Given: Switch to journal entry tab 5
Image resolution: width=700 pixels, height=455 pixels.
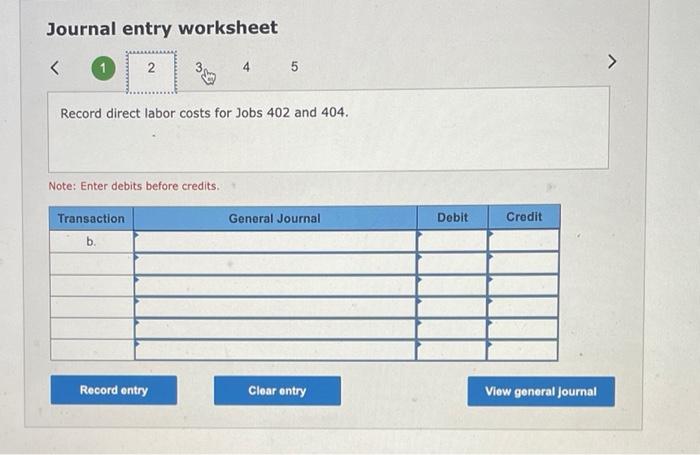Looking at the screenshot, I should pyautogui.click(x=294, y=67).
